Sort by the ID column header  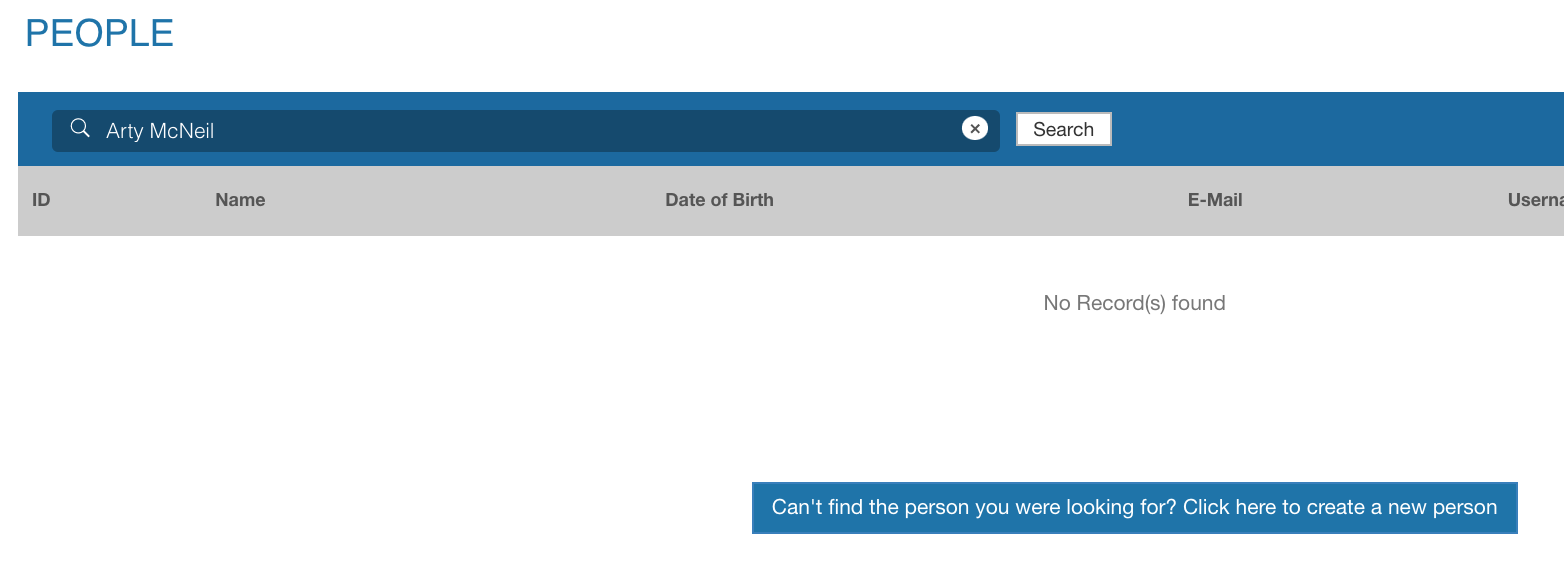[41, 200]
